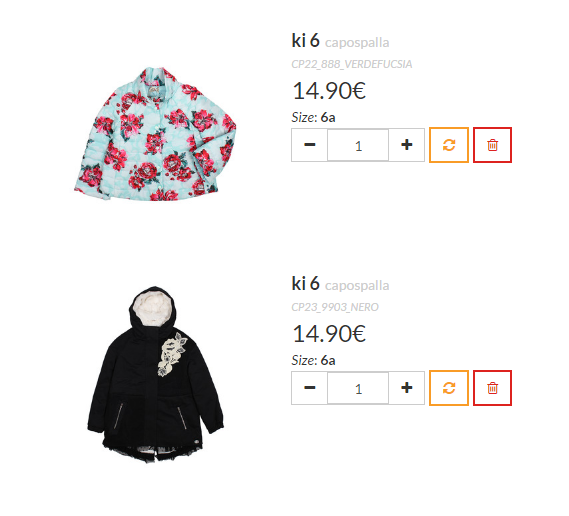The image size is (569, 516).
Task: Delete the CP23_9903_NERO black coat from cart
Action: 492,388
